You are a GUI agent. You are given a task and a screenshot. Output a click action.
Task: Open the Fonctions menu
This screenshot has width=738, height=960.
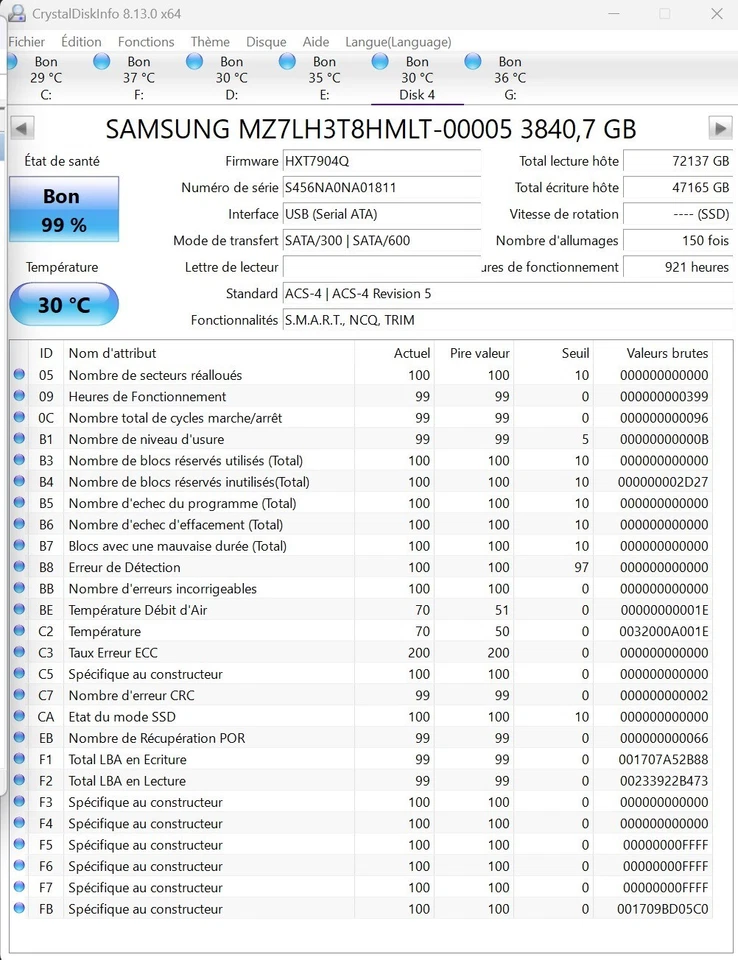pyautogui.click(x=146, y=42)
